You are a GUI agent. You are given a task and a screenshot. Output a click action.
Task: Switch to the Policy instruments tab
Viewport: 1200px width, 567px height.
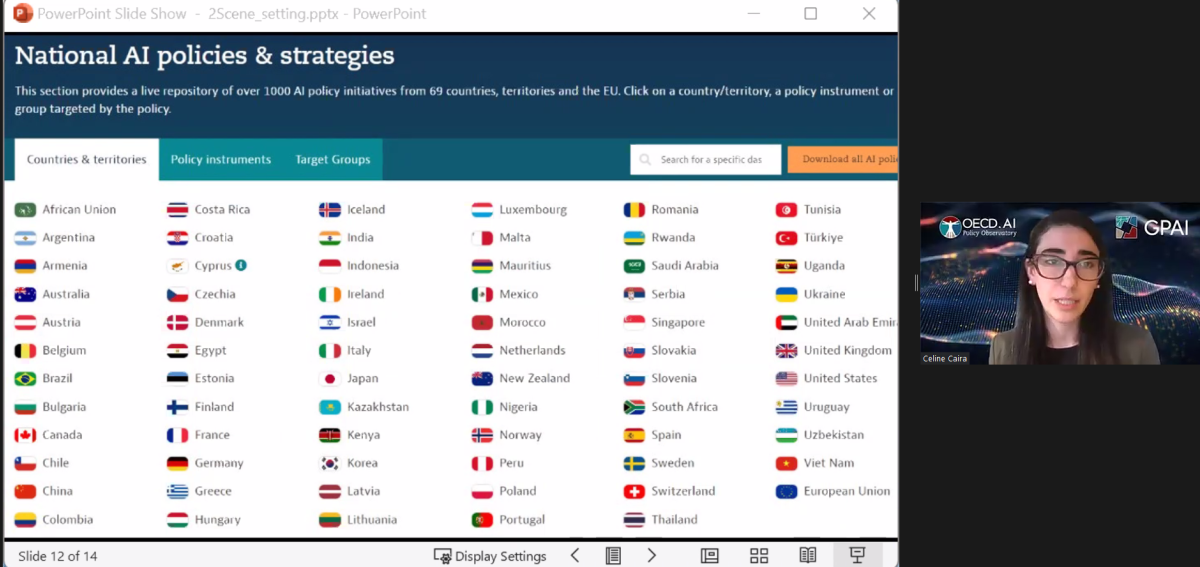[x=220, y=160]
